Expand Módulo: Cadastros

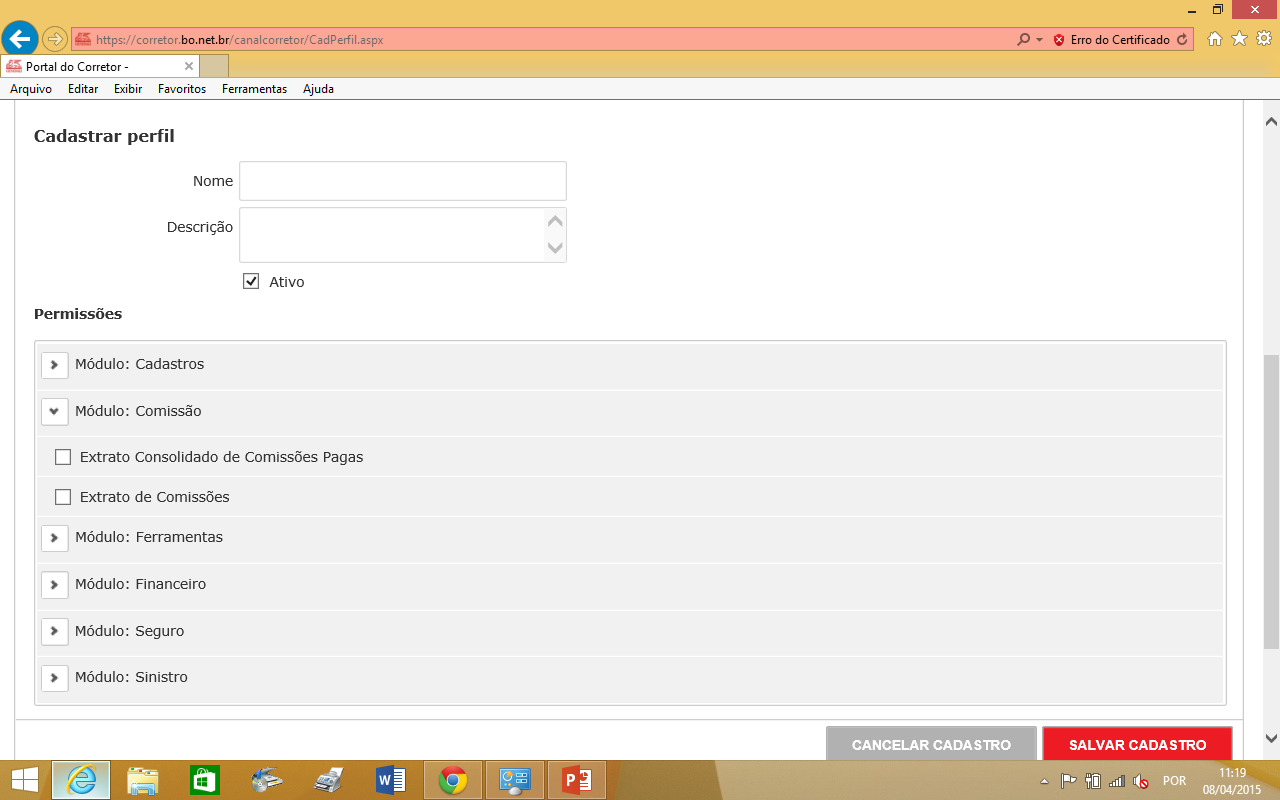(x=54, y=365)
